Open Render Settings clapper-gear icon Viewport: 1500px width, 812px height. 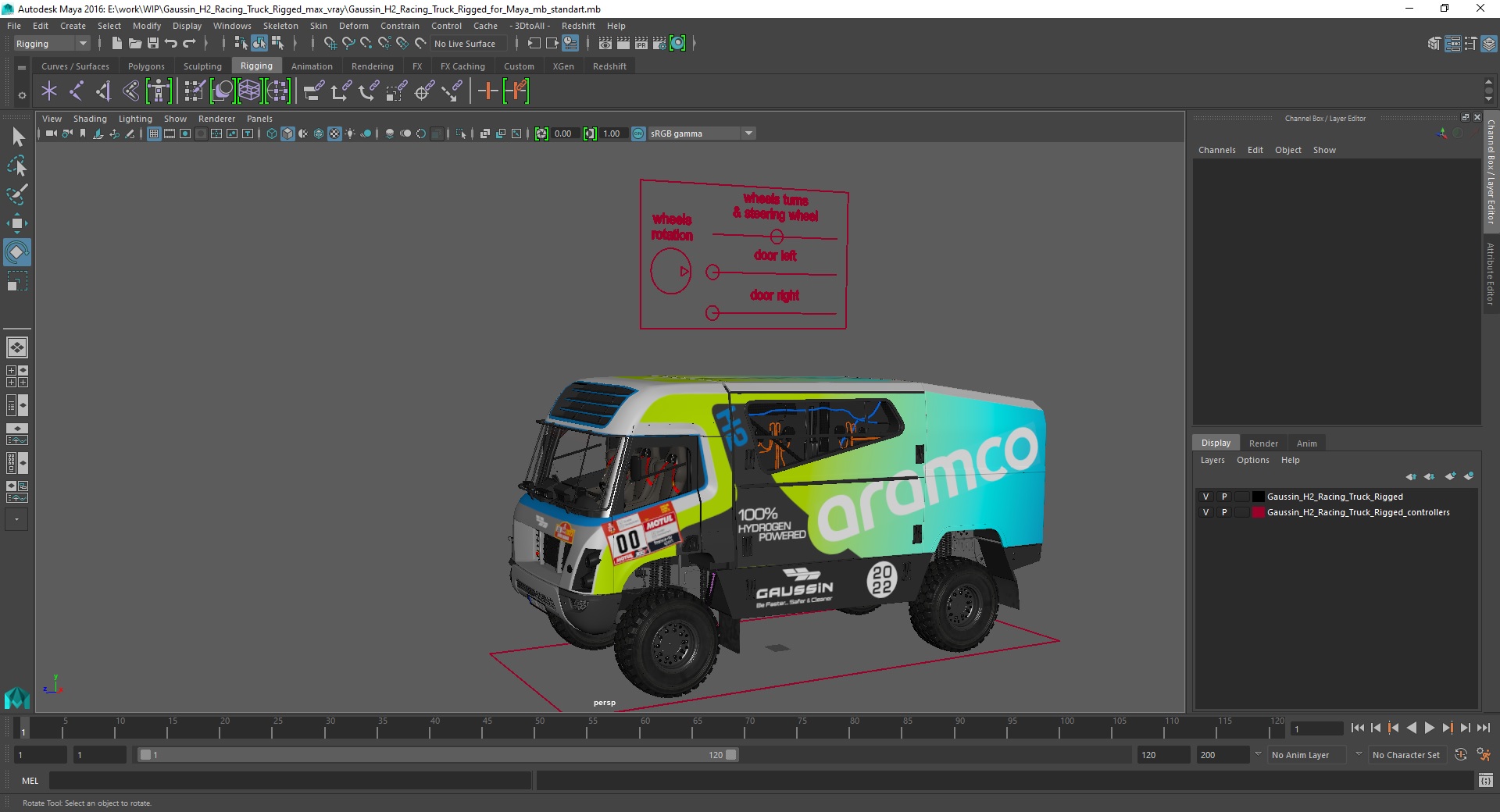pos(659,44)
